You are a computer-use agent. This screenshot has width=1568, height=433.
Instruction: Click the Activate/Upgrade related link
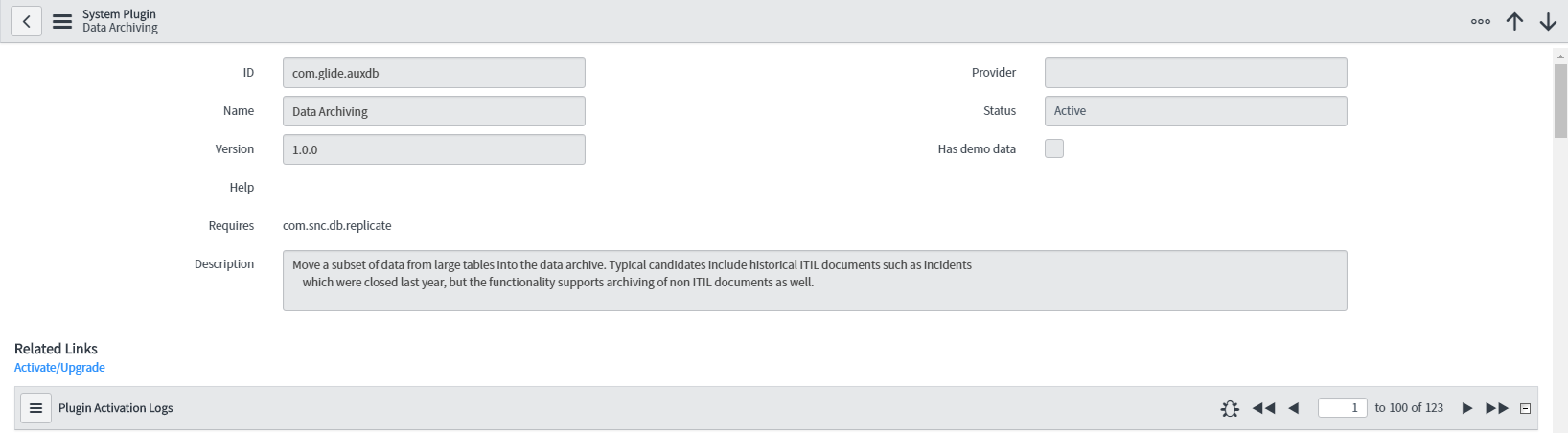click(x=59, y=368)
